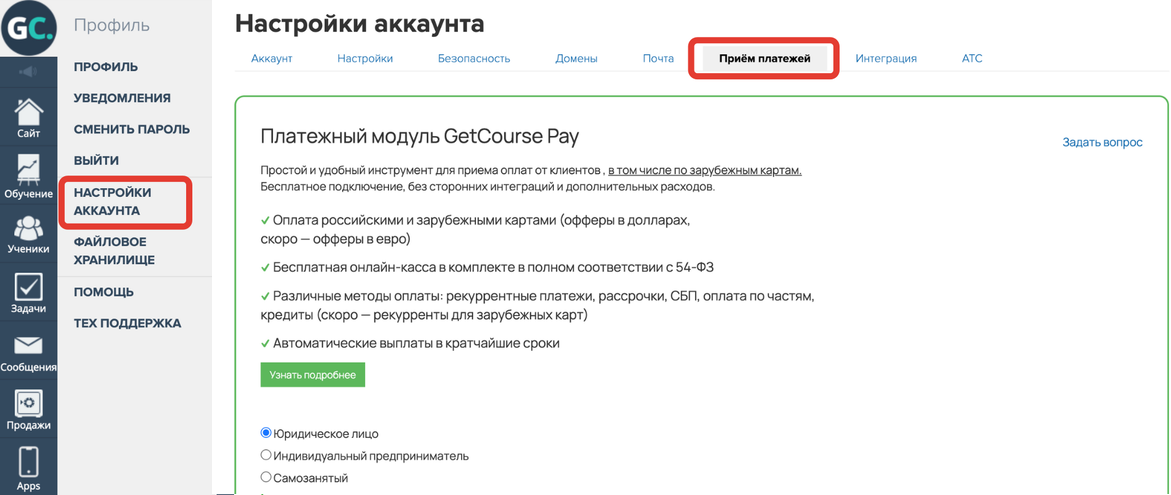Switch to the АТС tab

click(x=972, y=58)
